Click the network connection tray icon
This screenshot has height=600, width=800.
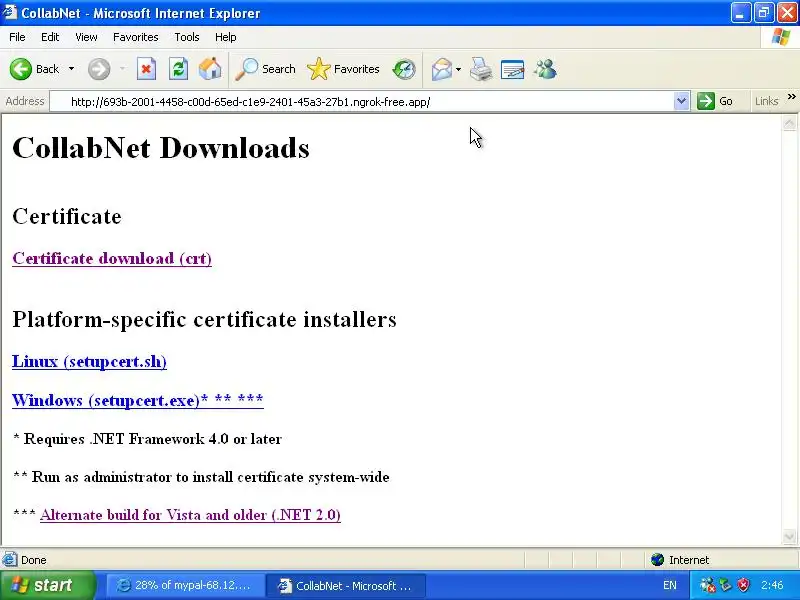(x=726, y=585)
